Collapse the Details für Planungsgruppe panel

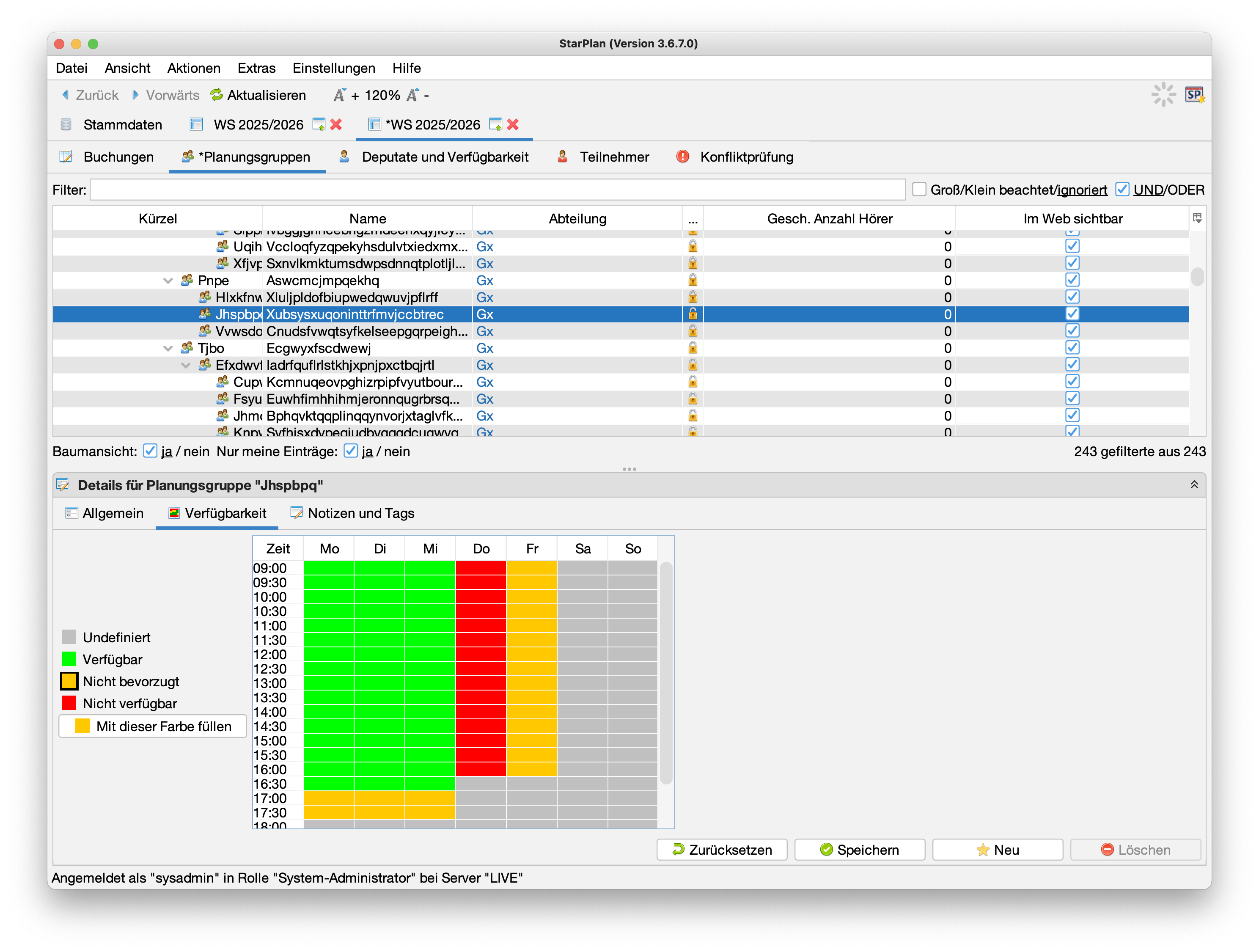click(1194, 484)
